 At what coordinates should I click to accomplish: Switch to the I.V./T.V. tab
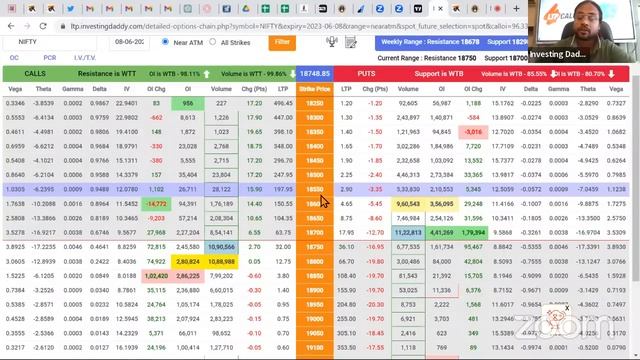pyautogui.click(x=85, y=58)
